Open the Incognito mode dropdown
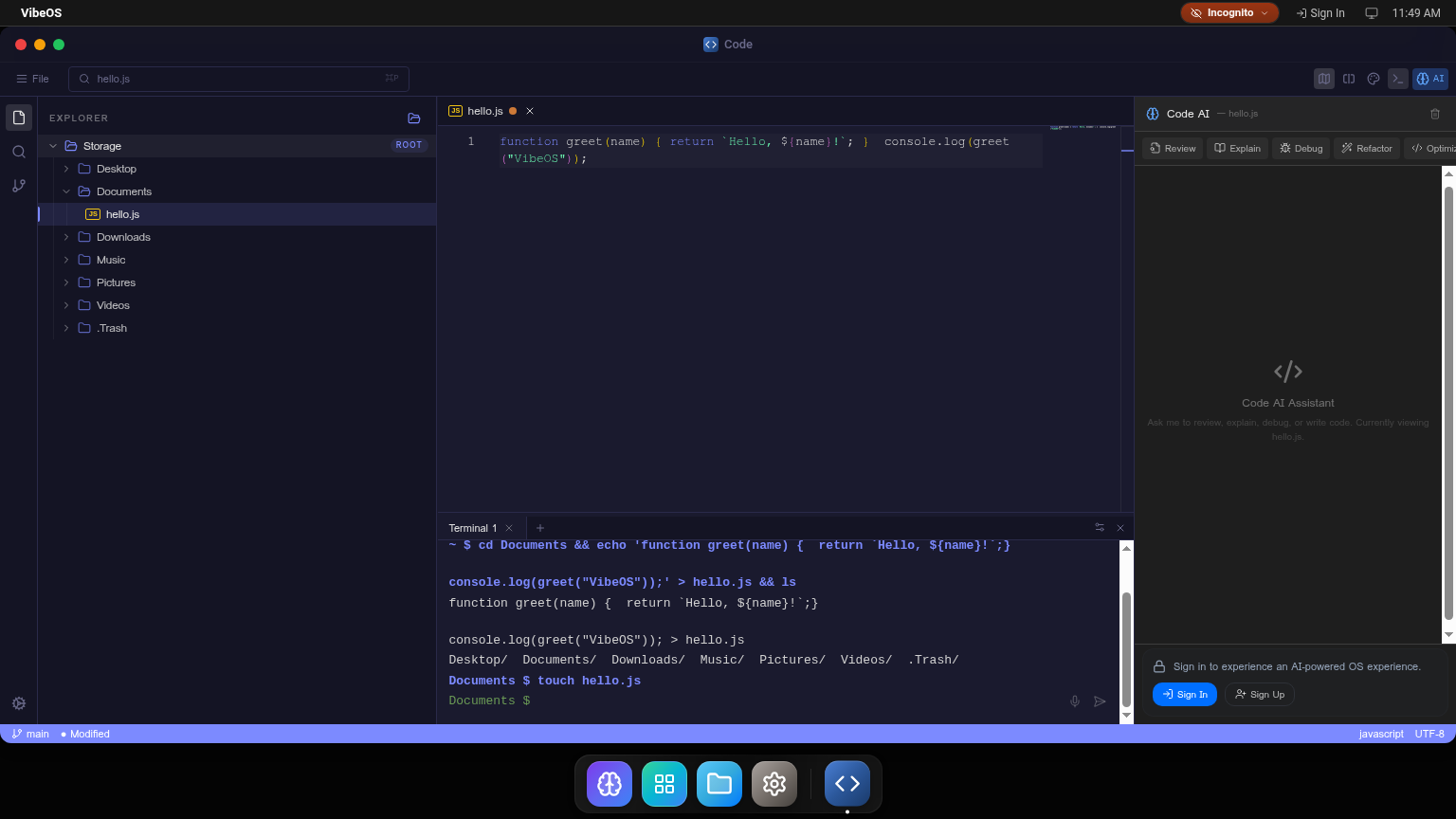The image size is (1456, 819). 1229,13
